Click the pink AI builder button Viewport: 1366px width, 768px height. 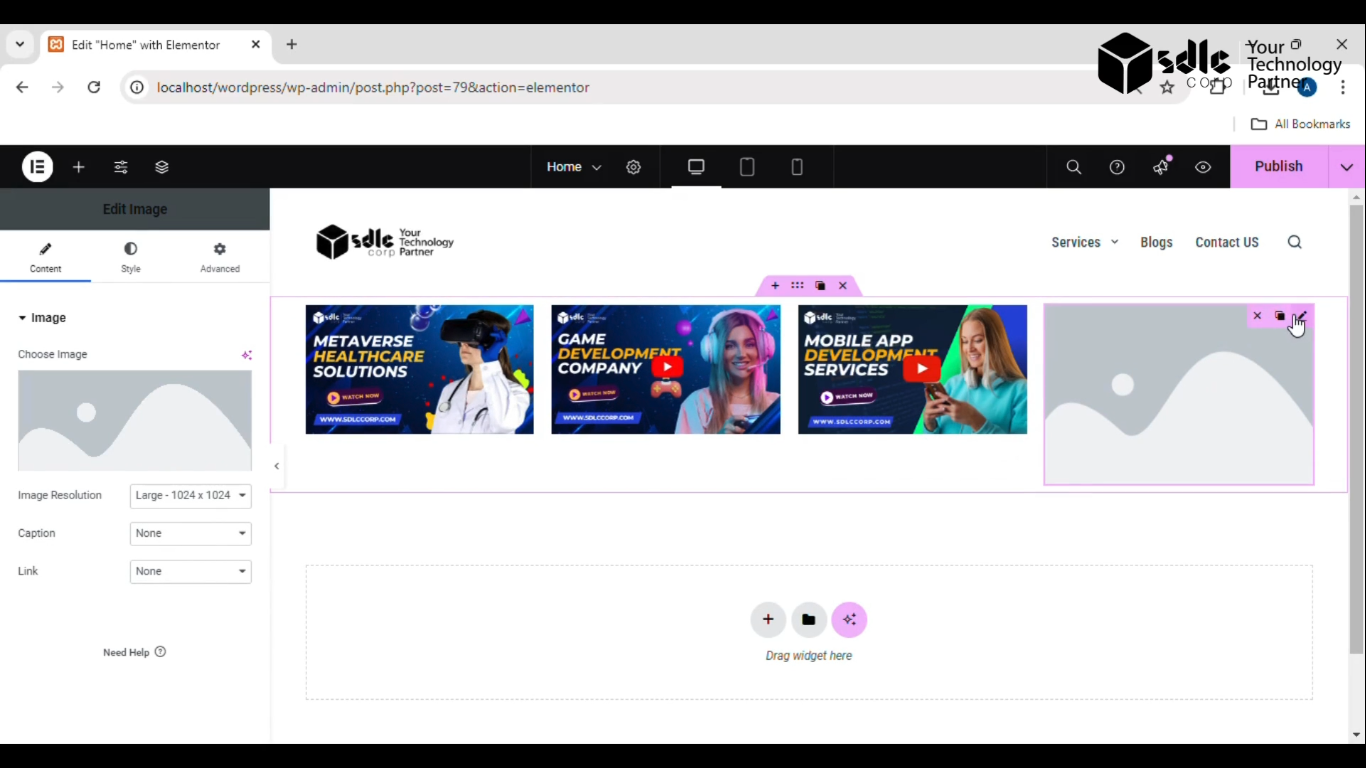click(850, 620)
